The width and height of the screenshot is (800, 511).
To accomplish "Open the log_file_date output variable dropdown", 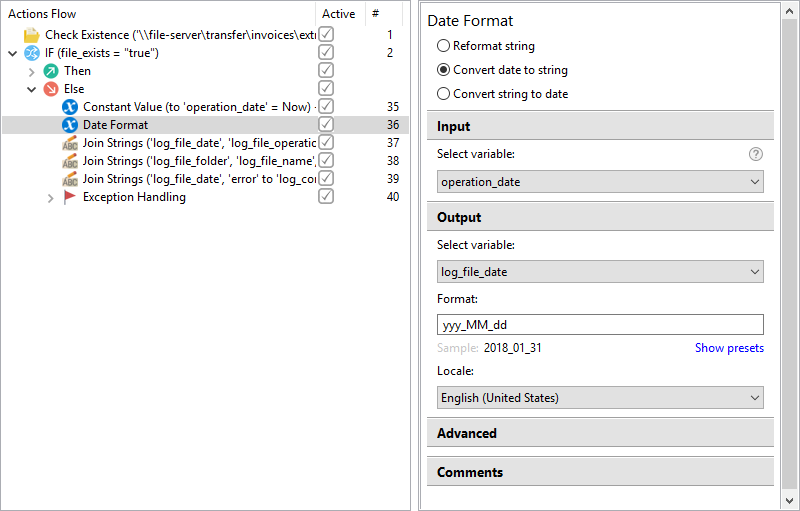I will pyautogui.click(x=600, y=272).
